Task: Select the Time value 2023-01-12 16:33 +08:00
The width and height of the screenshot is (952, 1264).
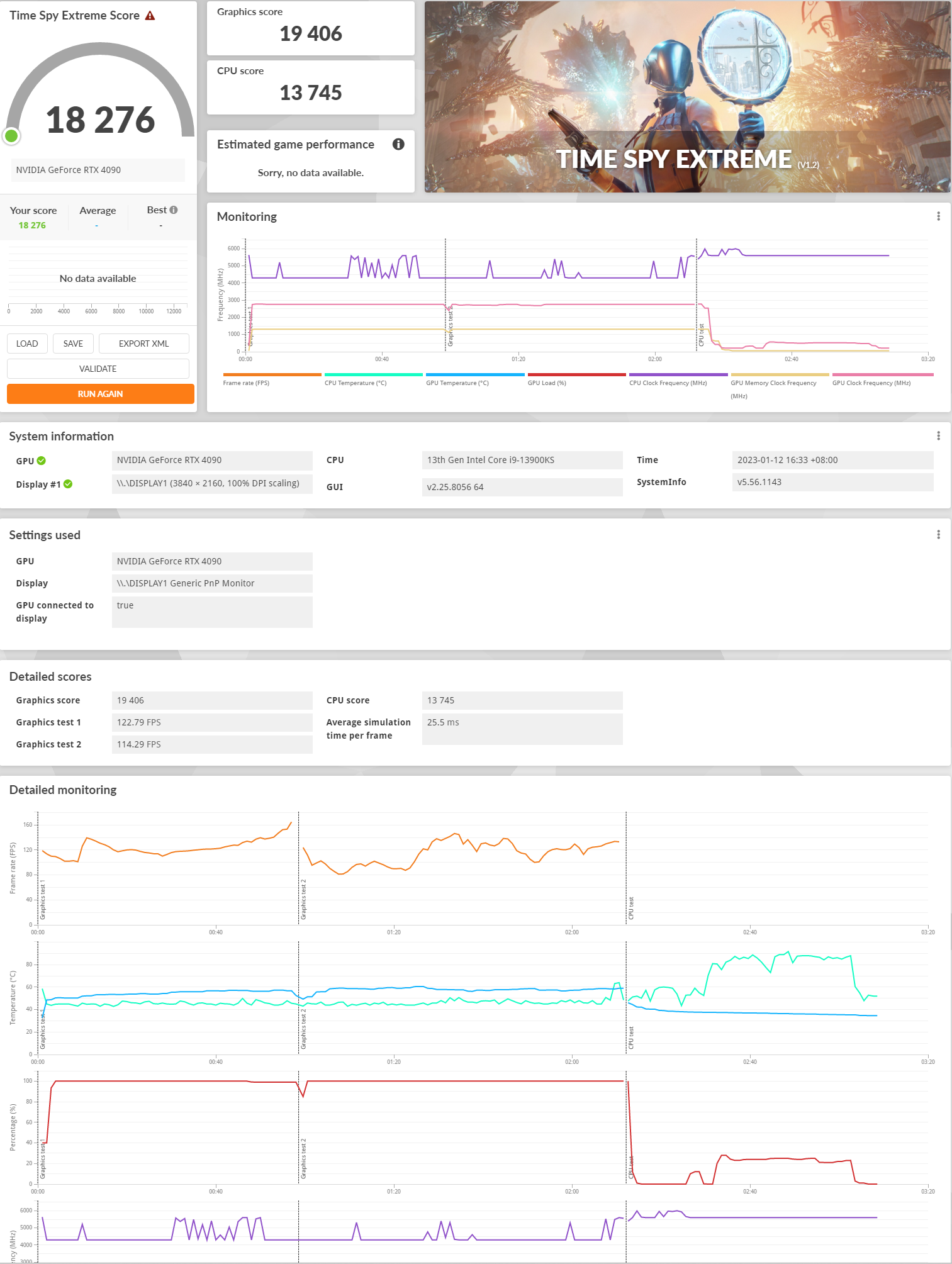Action: coord(832,460)
